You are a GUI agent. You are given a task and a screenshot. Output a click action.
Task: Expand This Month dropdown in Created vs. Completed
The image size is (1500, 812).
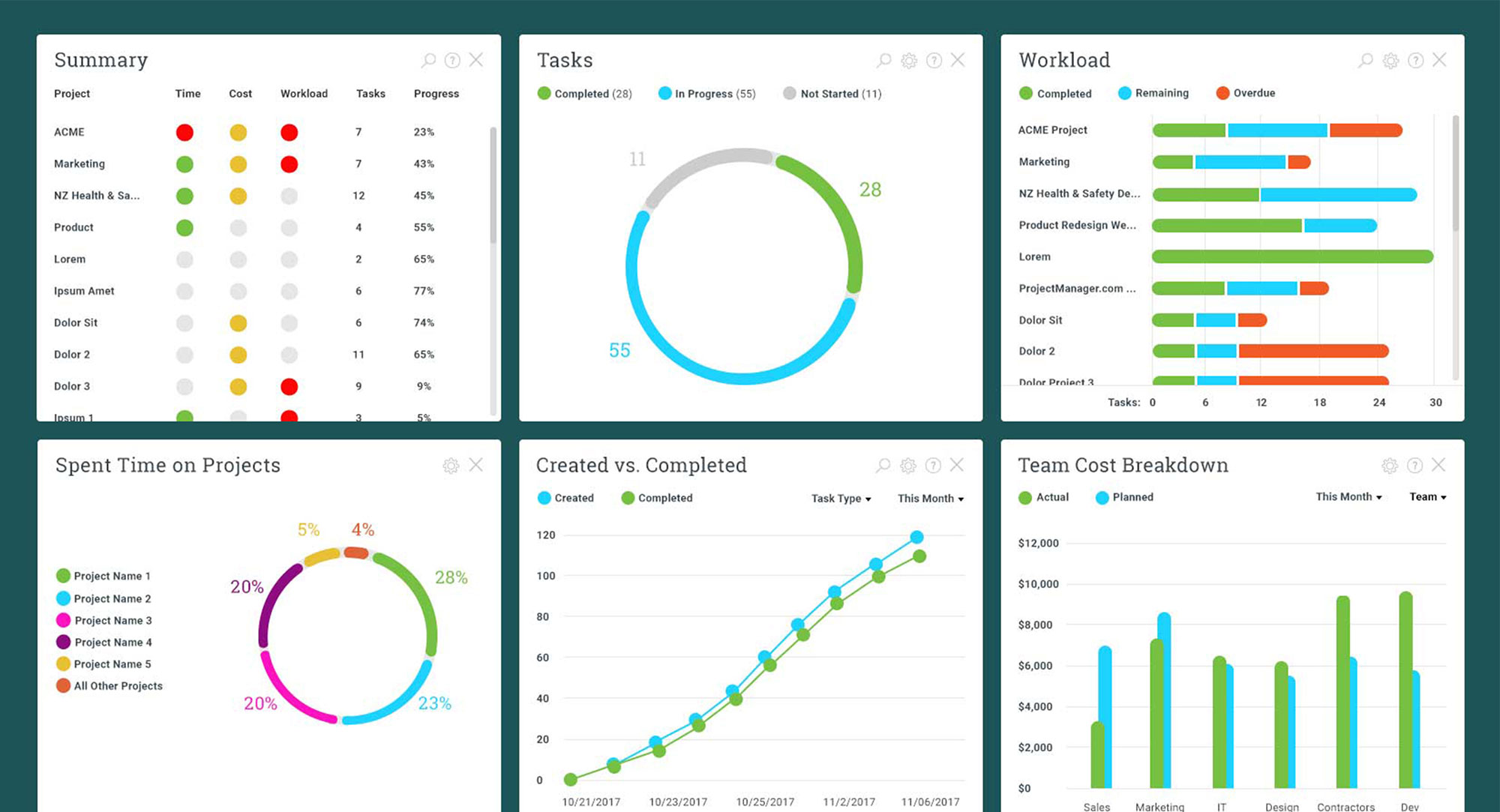930,499
